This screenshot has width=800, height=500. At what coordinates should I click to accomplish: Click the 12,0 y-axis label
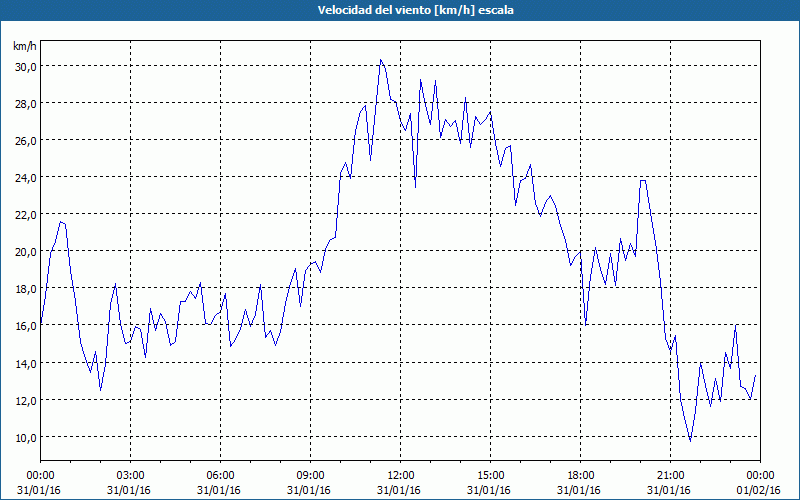point(25,401)
